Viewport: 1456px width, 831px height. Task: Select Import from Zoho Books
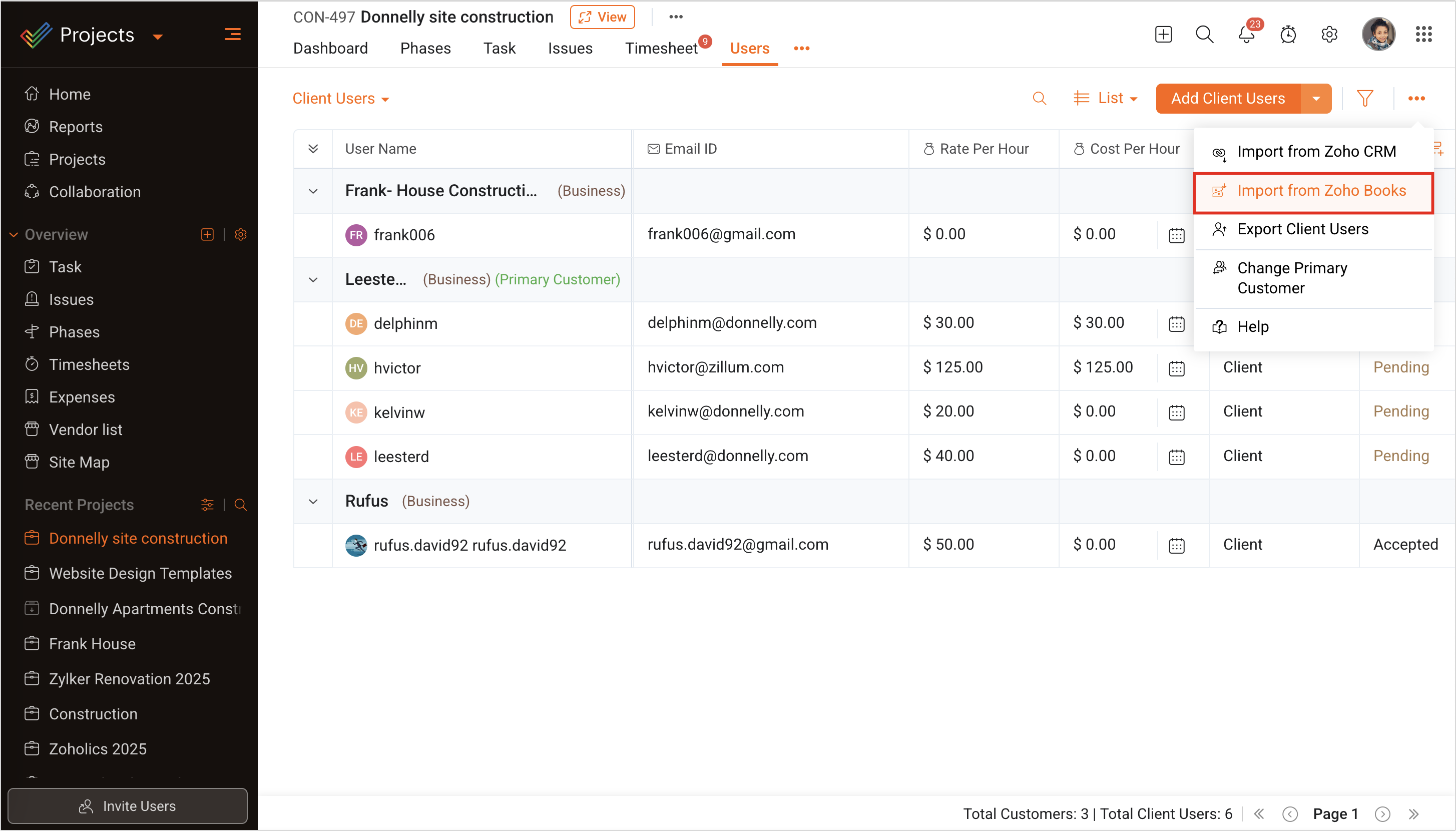pyautogui.click(x=1321, y=191)
